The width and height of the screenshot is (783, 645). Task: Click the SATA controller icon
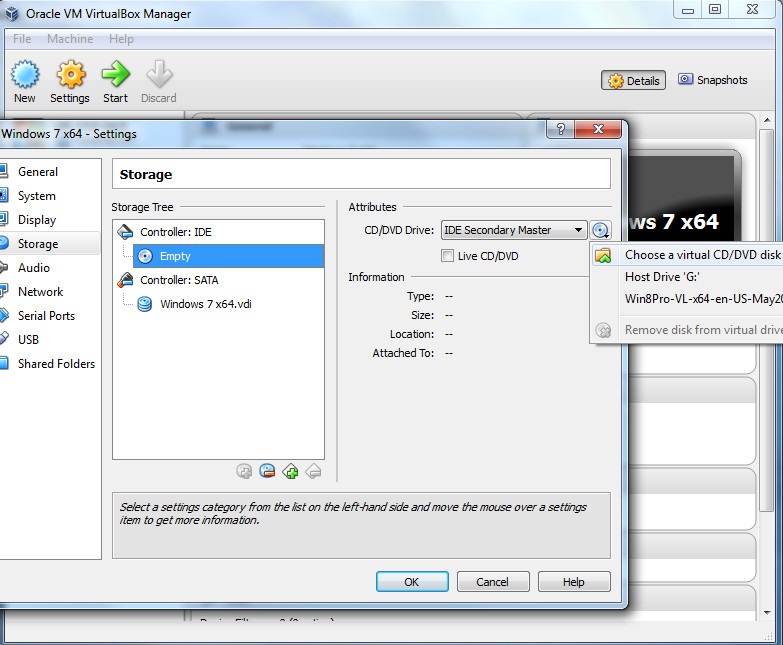(x=125, y=280)
